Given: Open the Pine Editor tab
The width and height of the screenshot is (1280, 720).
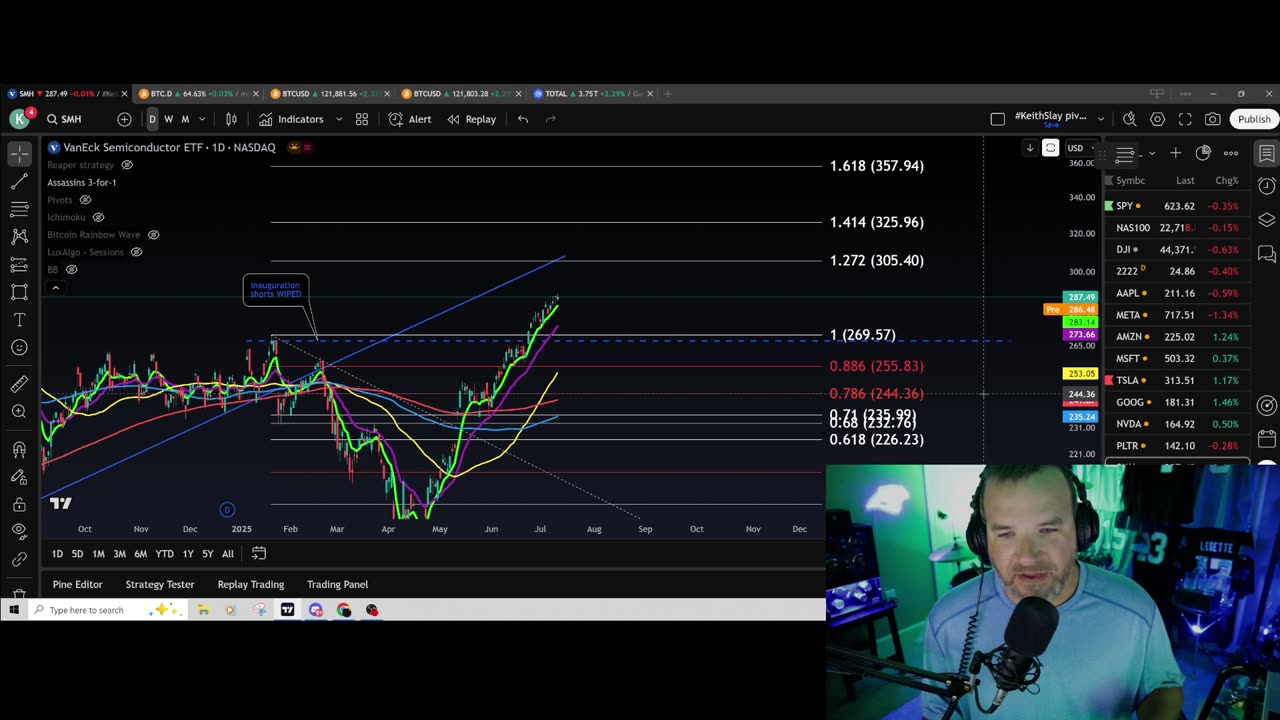Looking at the screenshot, I should [78, 584].
